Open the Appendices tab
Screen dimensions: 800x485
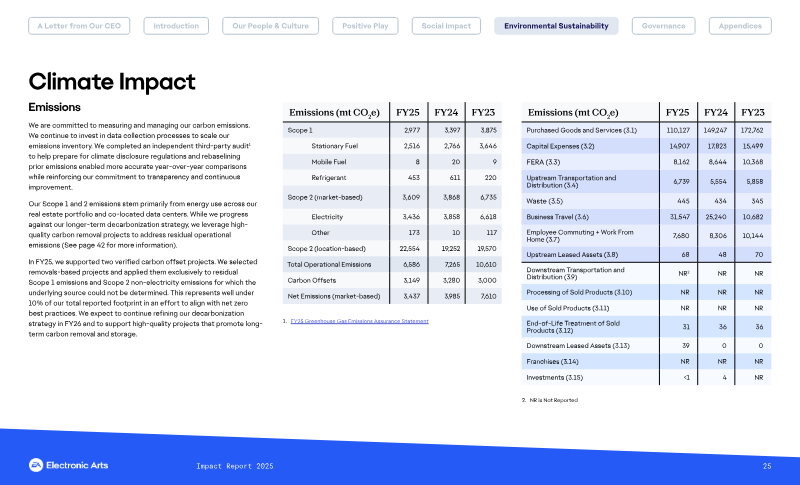[740, 26]
